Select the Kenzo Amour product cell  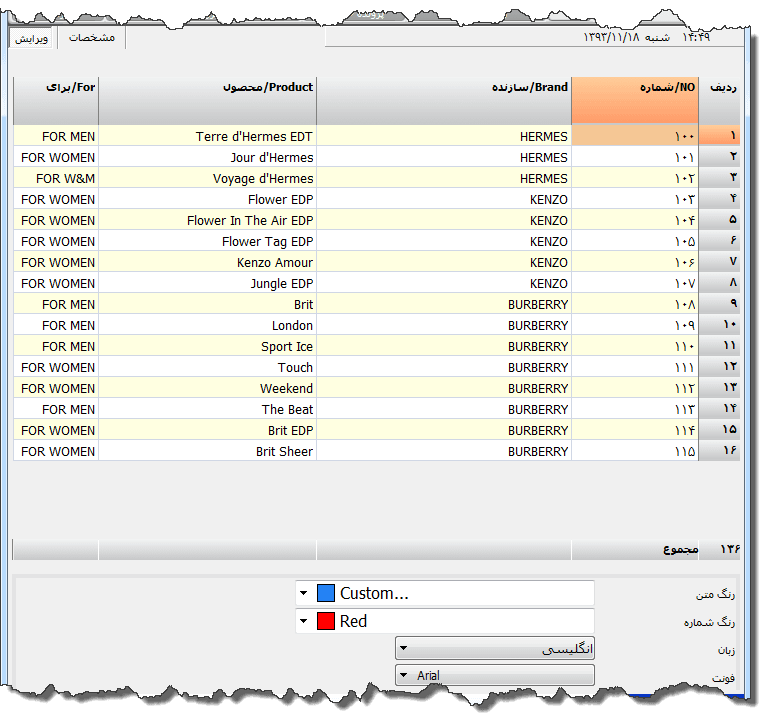coord(207,262)
